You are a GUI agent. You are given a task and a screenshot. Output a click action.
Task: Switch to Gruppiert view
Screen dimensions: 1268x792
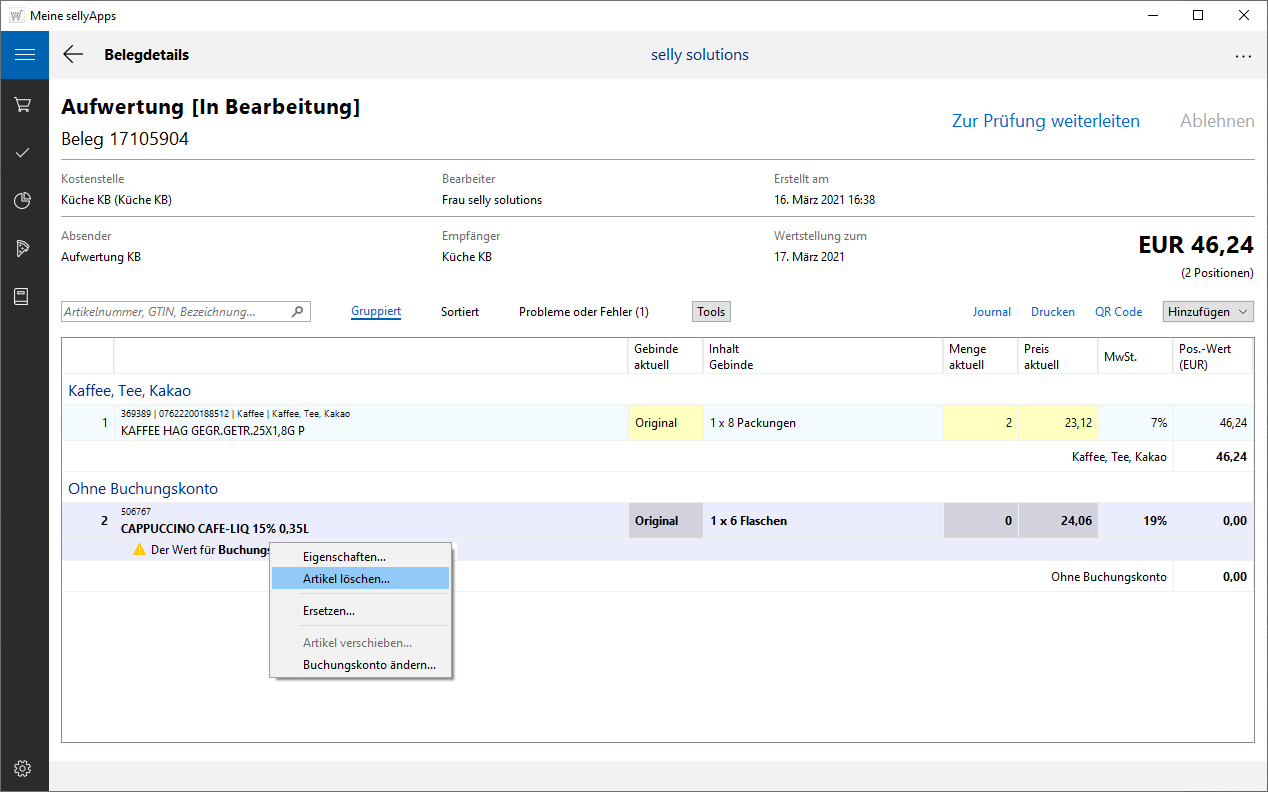[x=376, y=312]
